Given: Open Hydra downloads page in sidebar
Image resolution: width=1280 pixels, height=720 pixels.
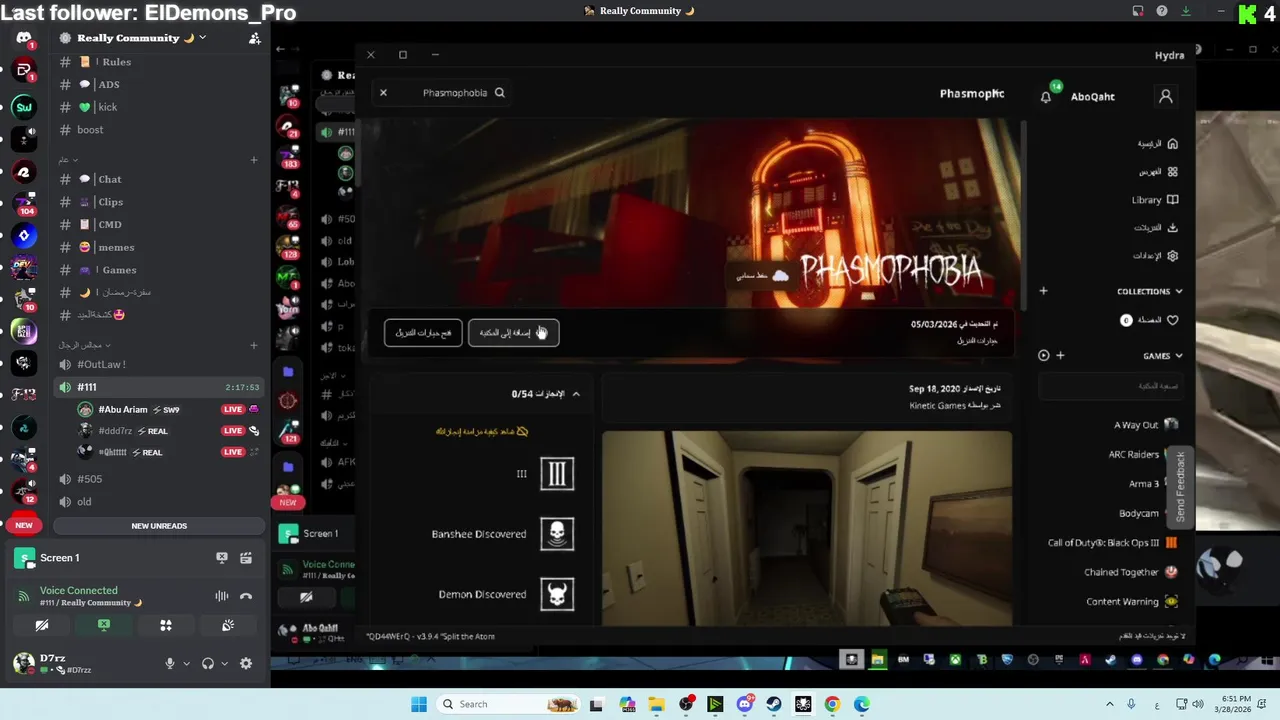Looking at the screenshot, I should [1156, 228].
